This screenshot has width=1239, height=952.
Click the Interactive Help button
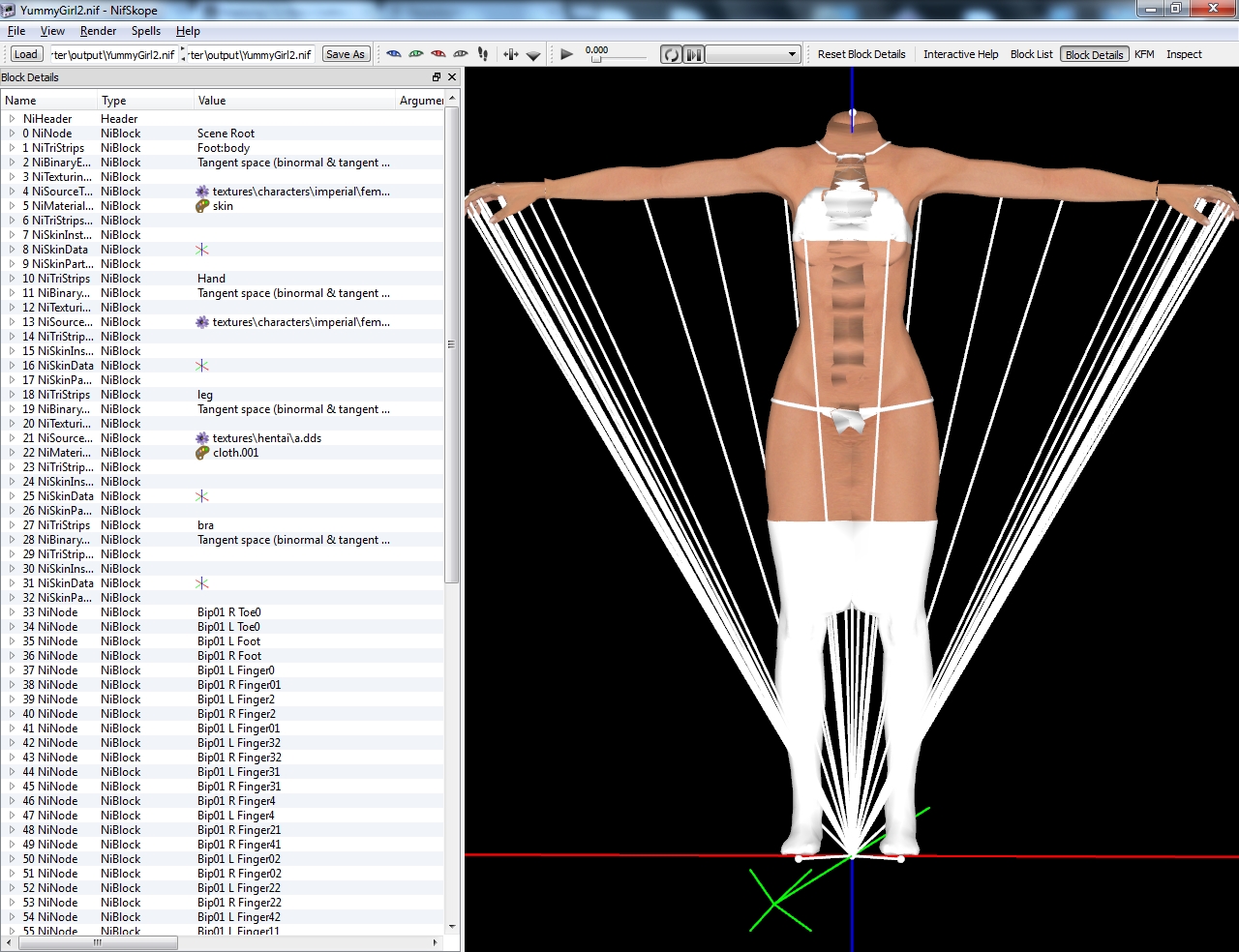coord(960,54)
